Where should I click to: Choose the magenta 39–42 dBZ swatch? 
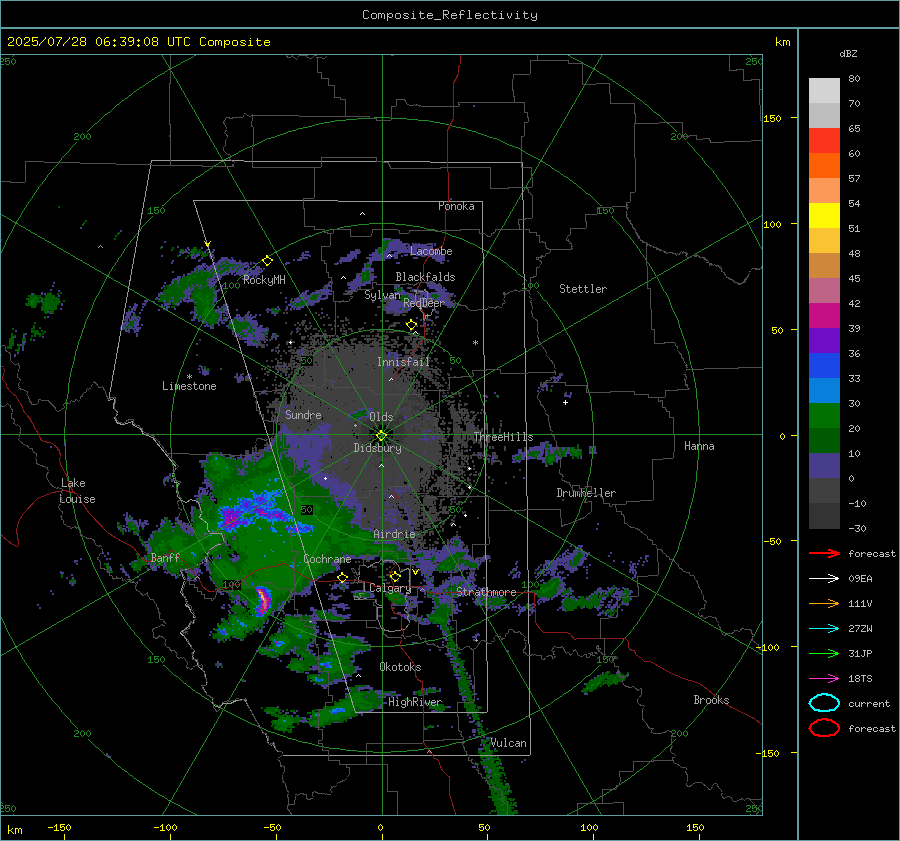824,316
